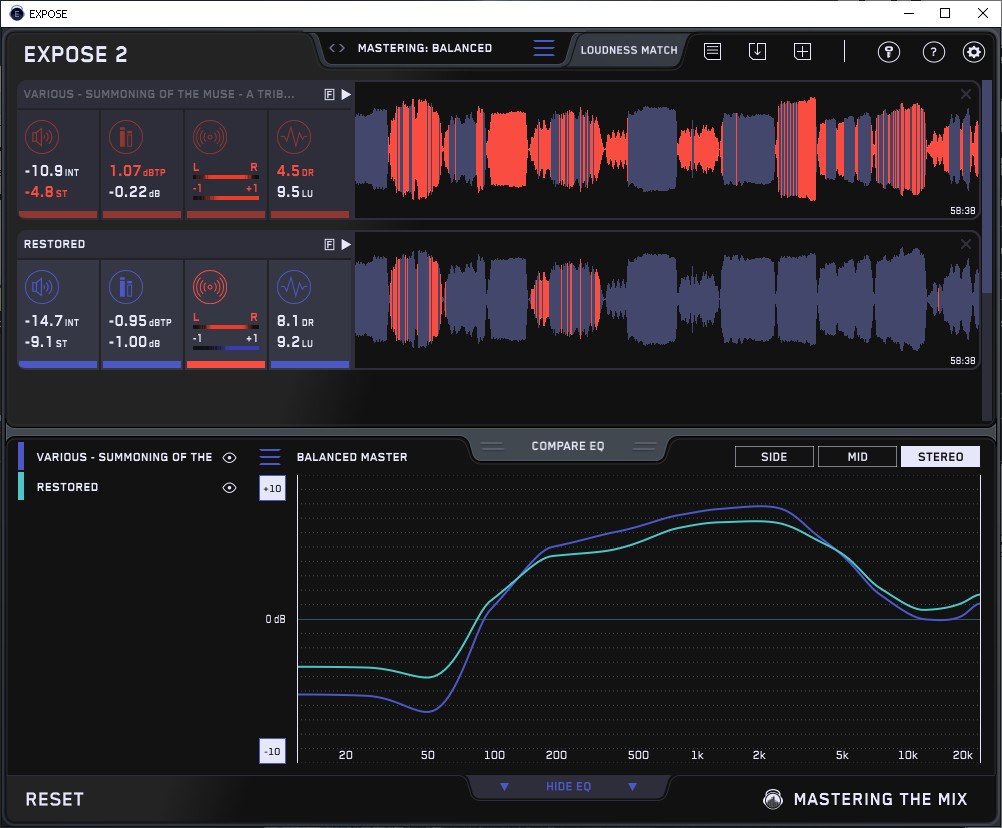1002x828 pixels.
Task: Click the '-14.7 INT' loudness value
Action: point(52,321)
